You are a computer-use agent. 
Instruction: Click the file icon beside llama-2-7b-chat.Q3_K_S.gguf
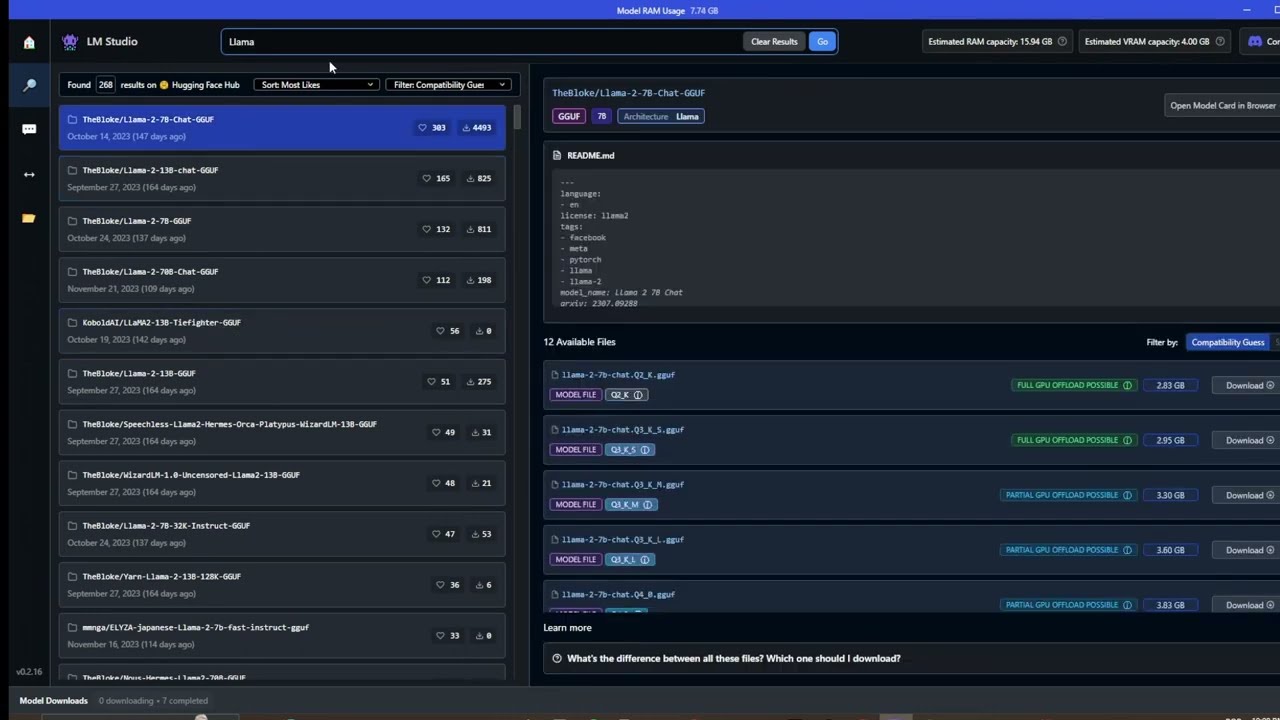[555, 430]
